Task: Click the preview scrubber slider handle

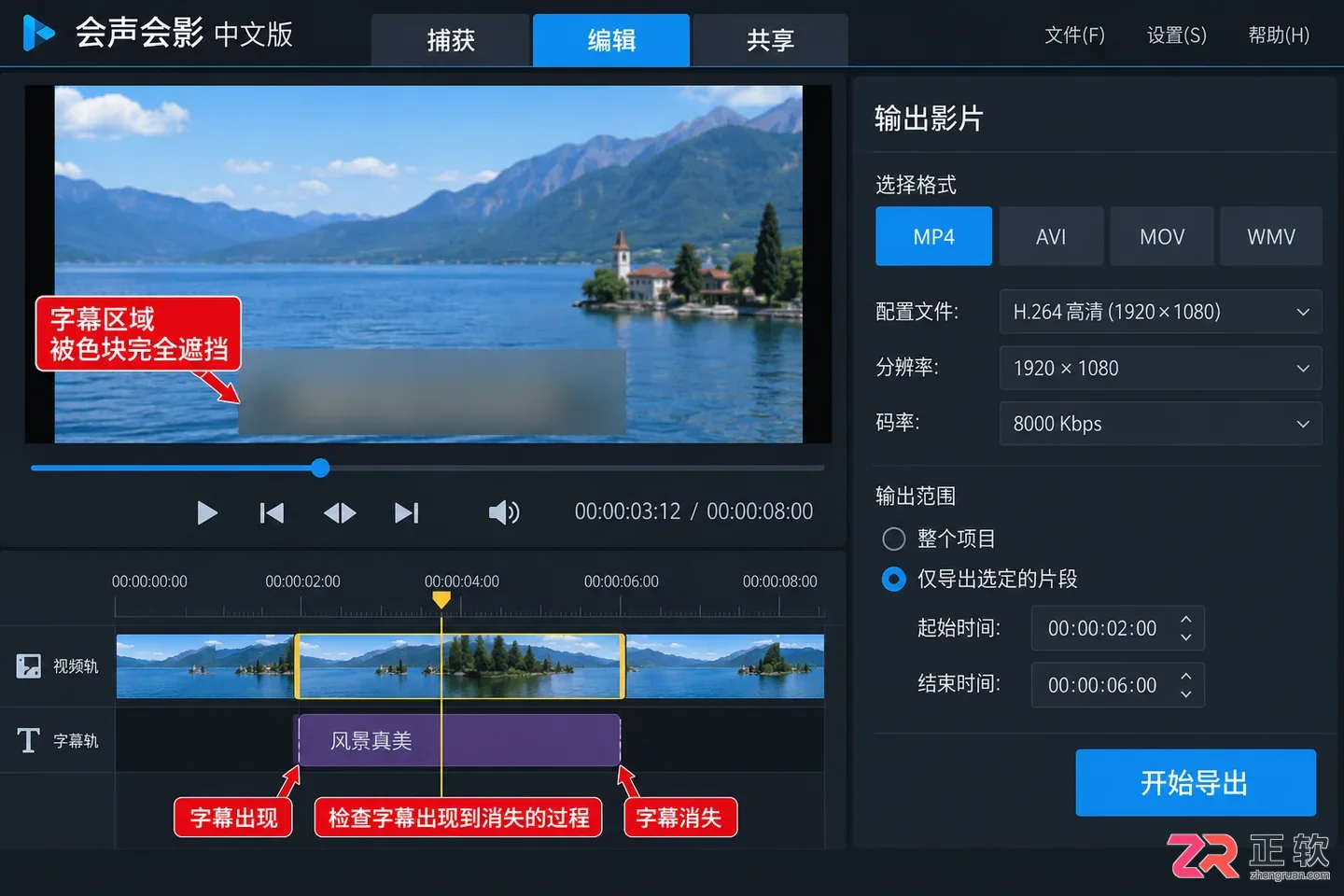Action: pos(320,468)
